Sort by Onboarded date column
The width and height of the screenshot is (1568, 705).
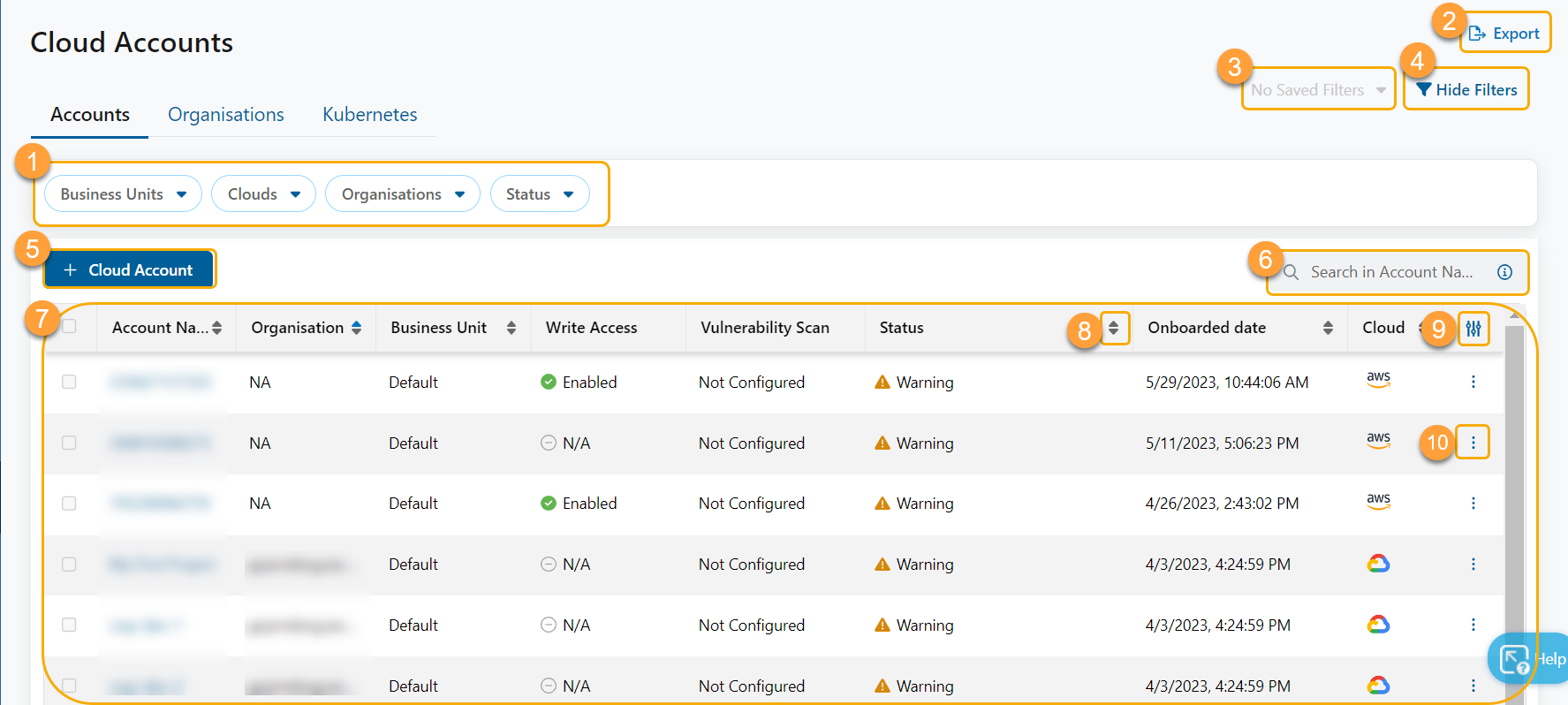[x=1327, y=328]
